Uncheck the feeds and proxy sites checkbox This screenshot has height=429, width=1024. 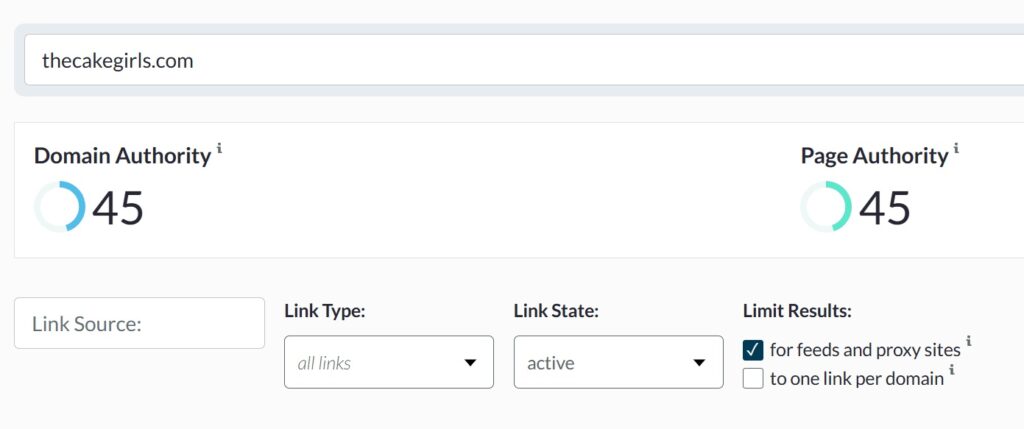753,350
